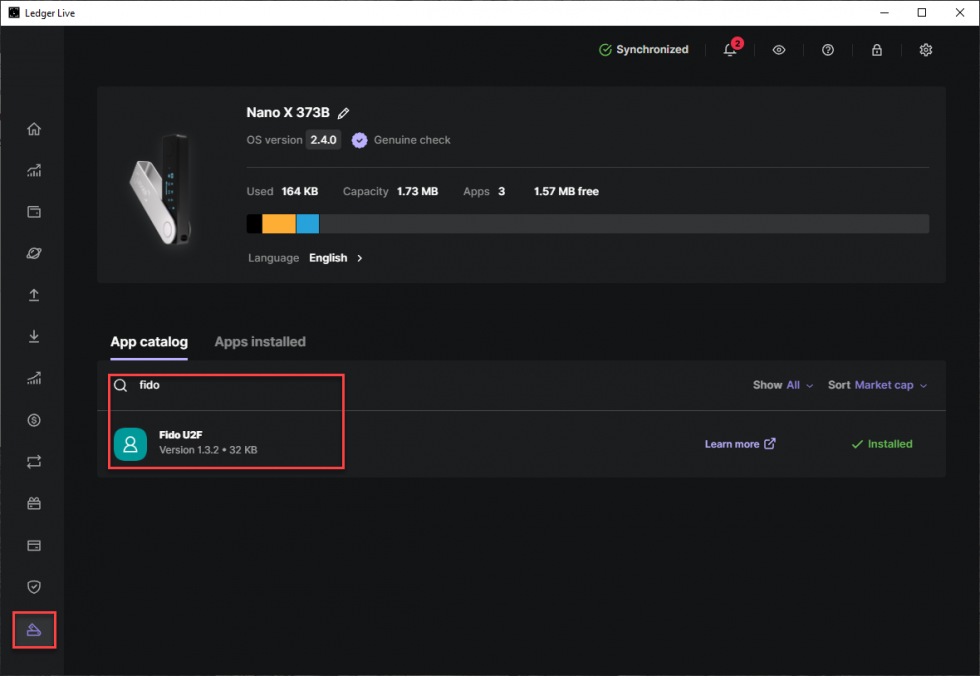Expand the Language English chevron
Screen dimensions: 980x676
(x=360, y=258)
